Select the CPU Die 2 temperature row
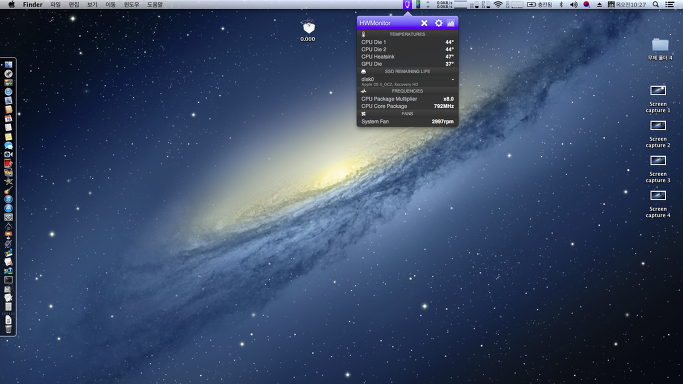 tap(407, 49)
